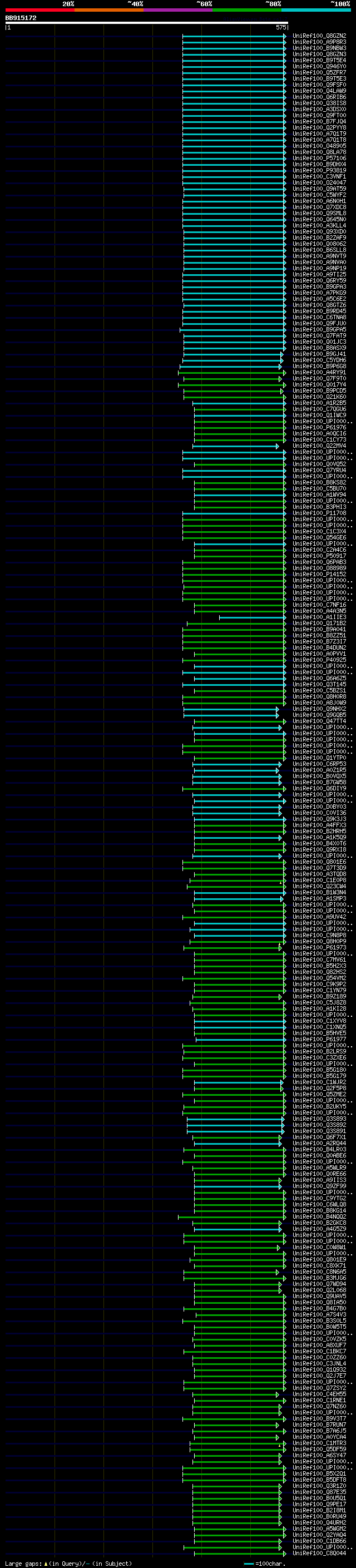
Task: Select hit label UniRef100_Q946Y0
Action: 319,66
